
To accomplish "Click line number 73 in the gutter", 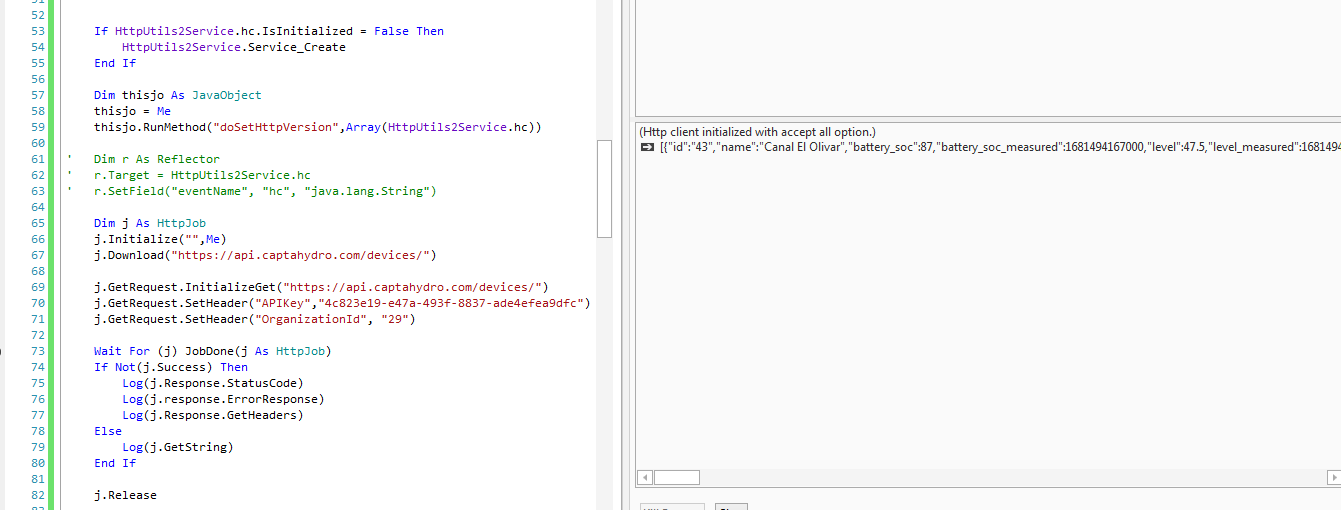I will [38, 351].
